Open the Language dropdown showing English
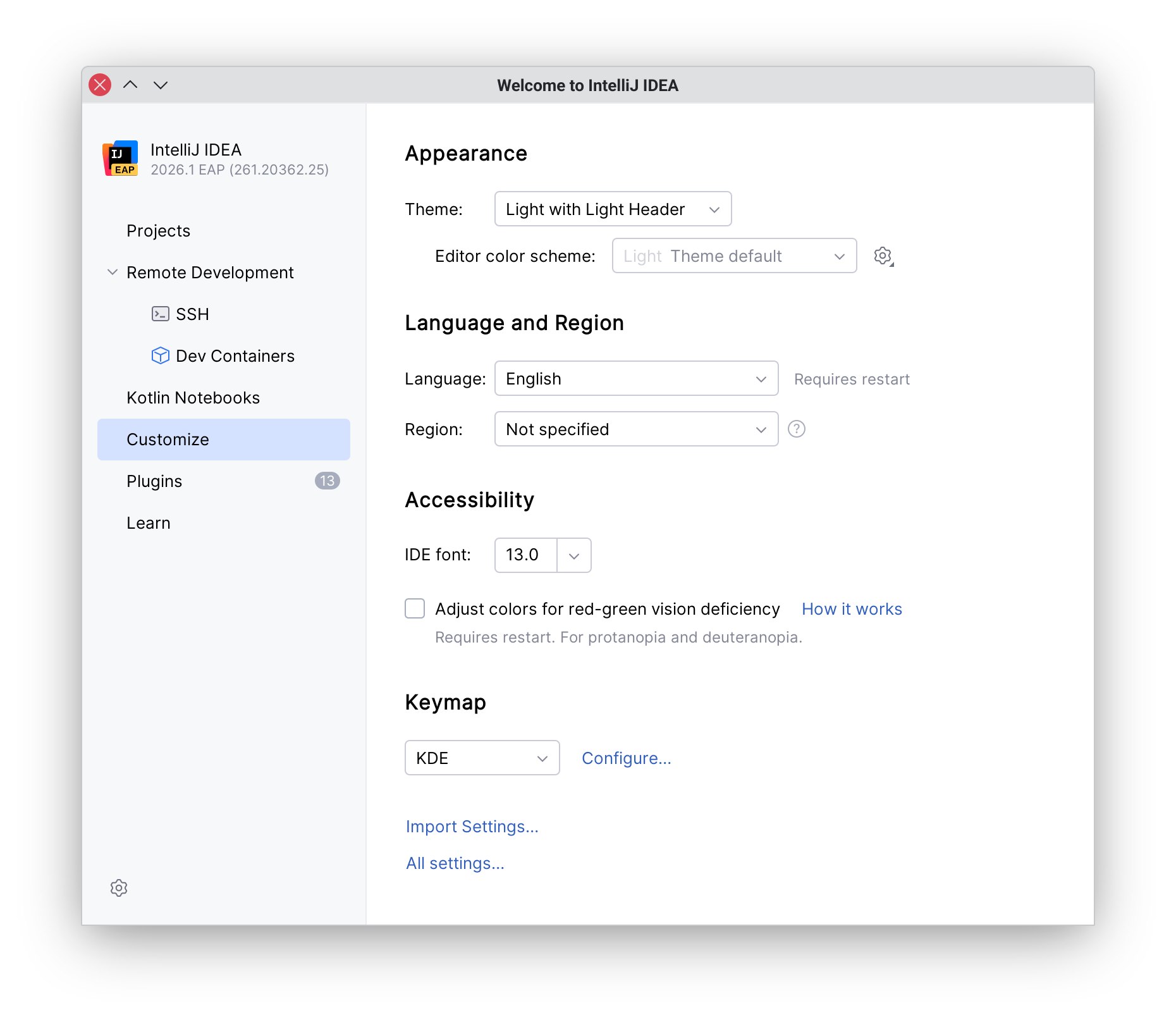 pos(635,378)
